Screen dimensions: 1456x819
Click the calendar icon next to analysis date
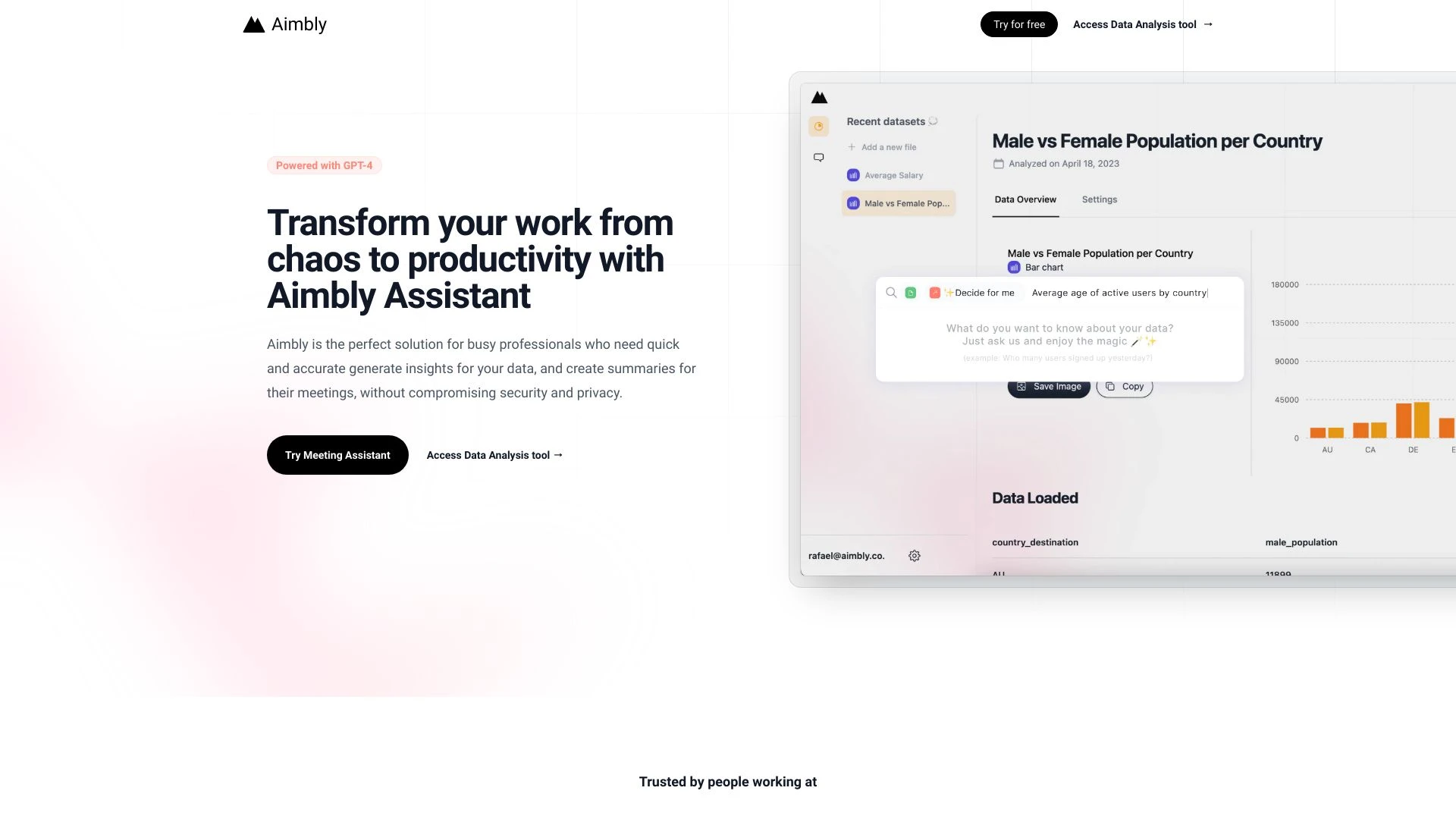coord(997,164)
